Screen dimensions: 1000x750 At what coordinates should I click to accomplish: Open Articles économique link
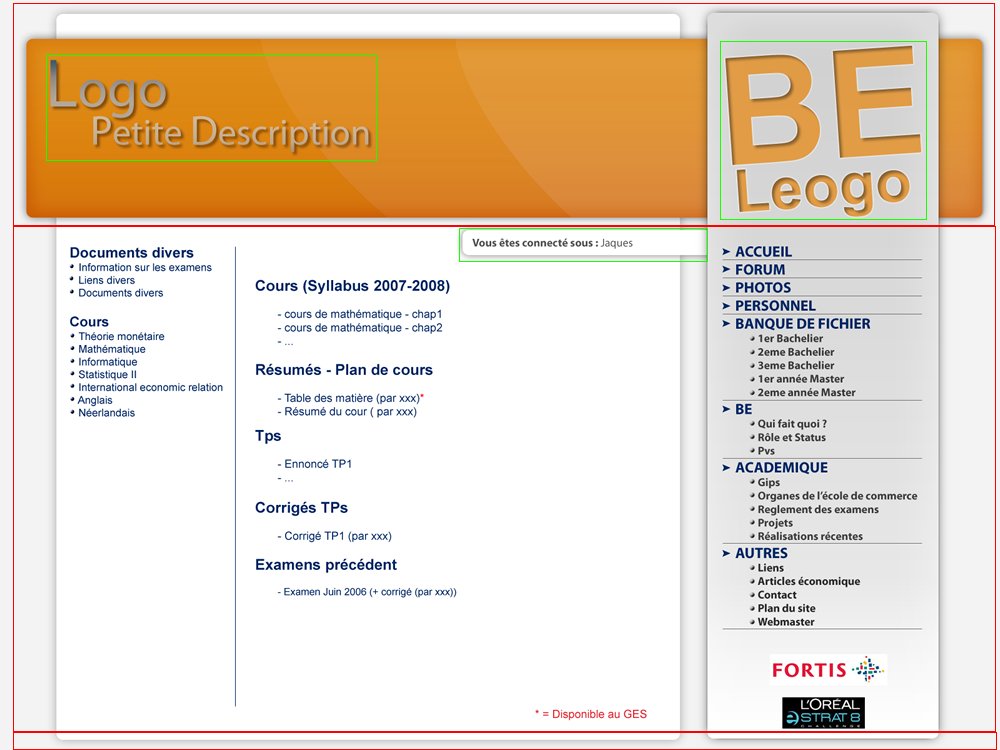(809, 582)
